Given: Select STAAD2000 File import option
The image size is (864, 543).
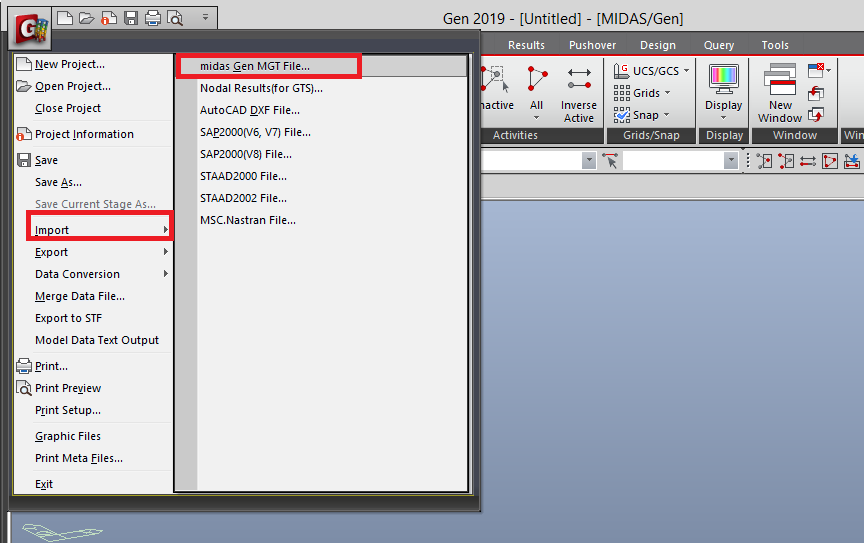Looking at the screenshot, I should coord(322,176).
